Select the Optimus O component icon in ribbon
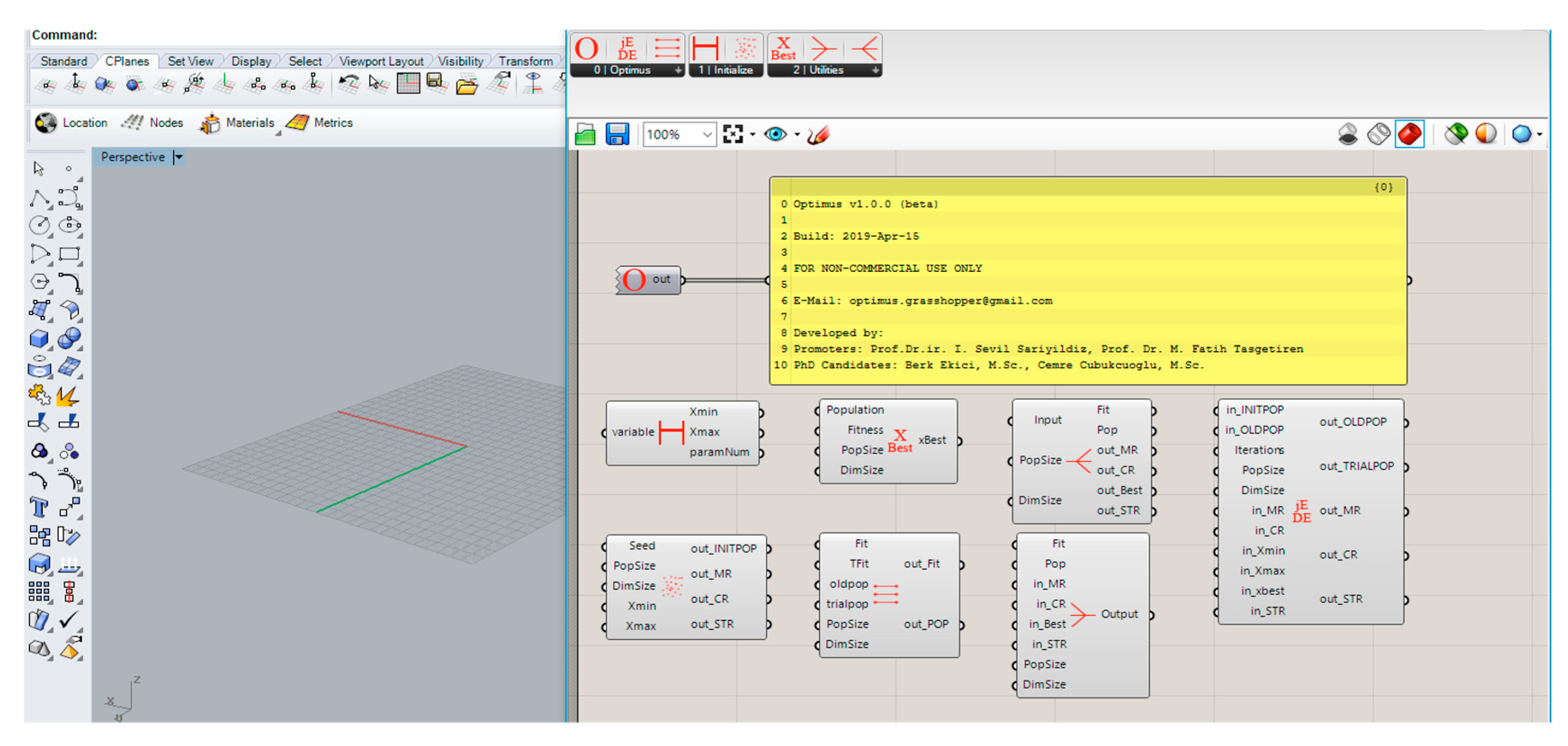The width and height of the screenshot is (1568, 746). pyautogui.click(x=587, y=48)
